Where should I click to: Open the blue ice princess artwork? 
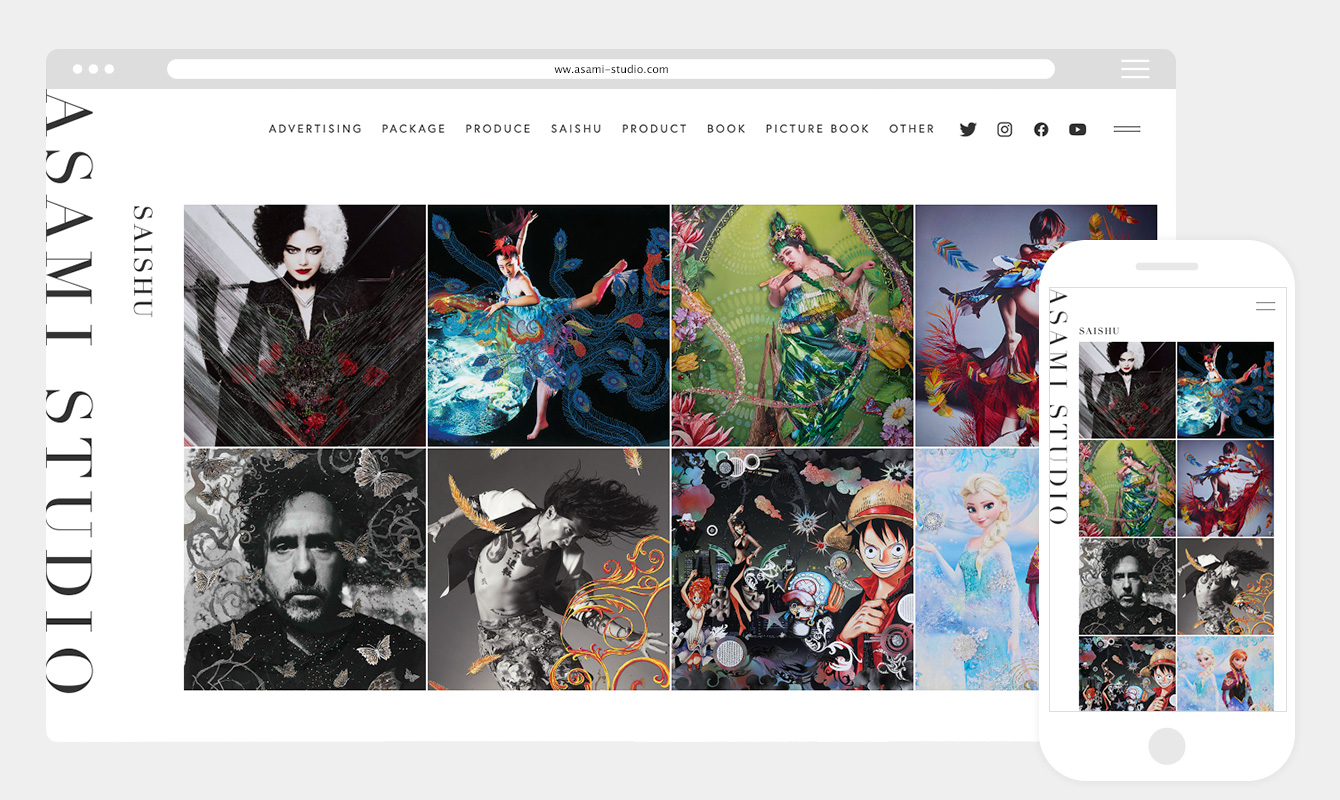point(976,569)
